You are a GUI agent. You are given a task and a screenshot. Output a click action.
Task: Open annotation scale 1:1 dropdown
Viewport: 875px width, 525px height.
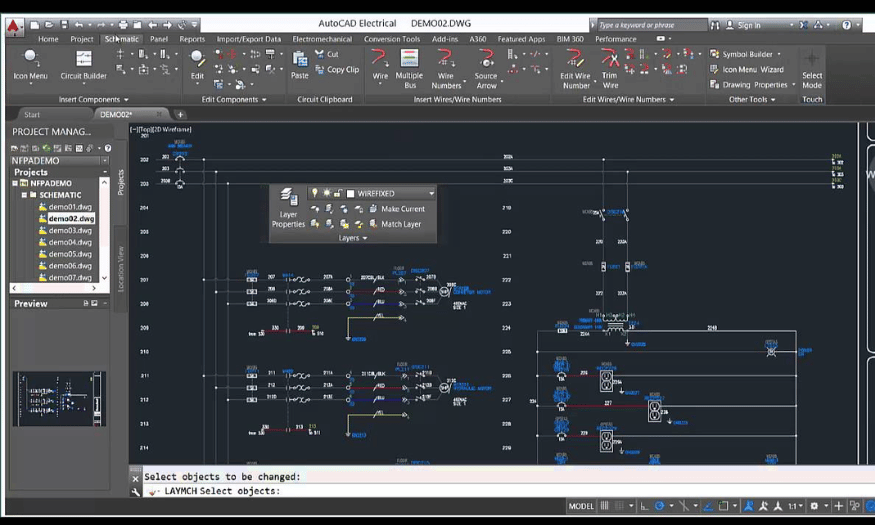pyautogui.click(x=796, y=506)
